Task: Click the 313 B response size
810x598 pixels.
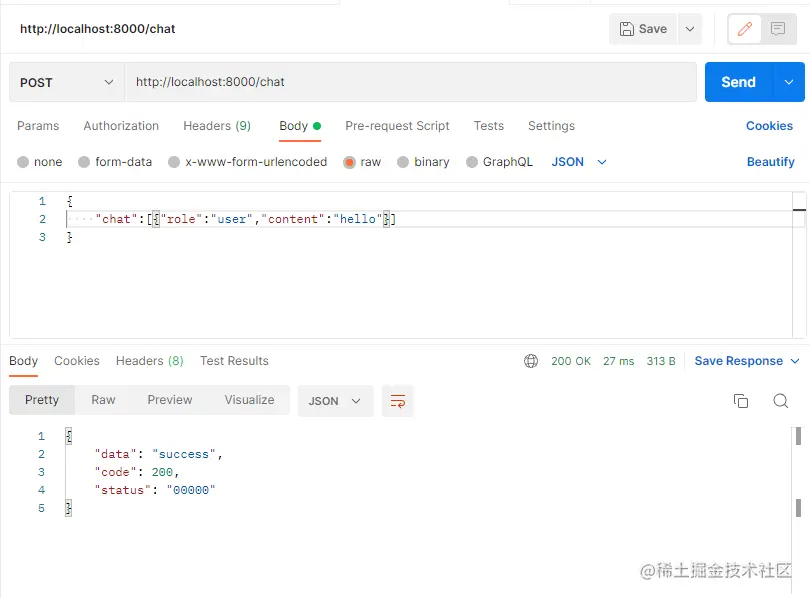Action: point(661,361)
